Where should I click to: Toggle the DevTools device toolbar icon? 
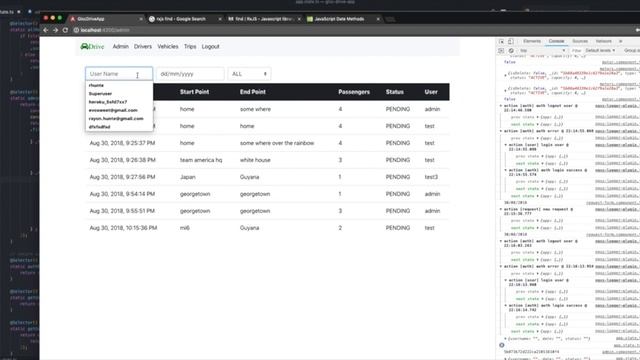pos(511,41)
